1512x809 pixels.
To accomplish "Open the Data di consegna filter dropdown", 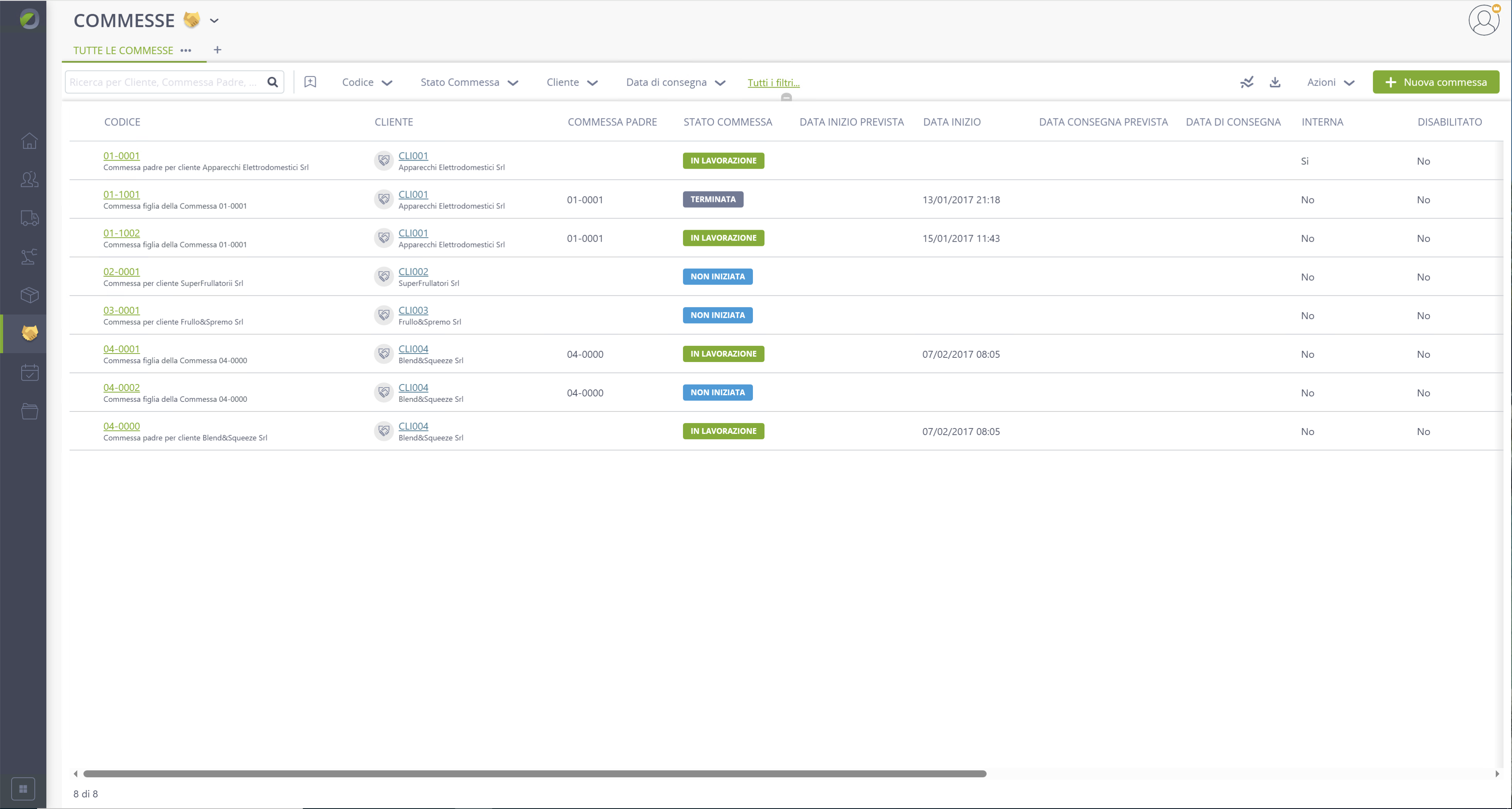I will (676, 82).
